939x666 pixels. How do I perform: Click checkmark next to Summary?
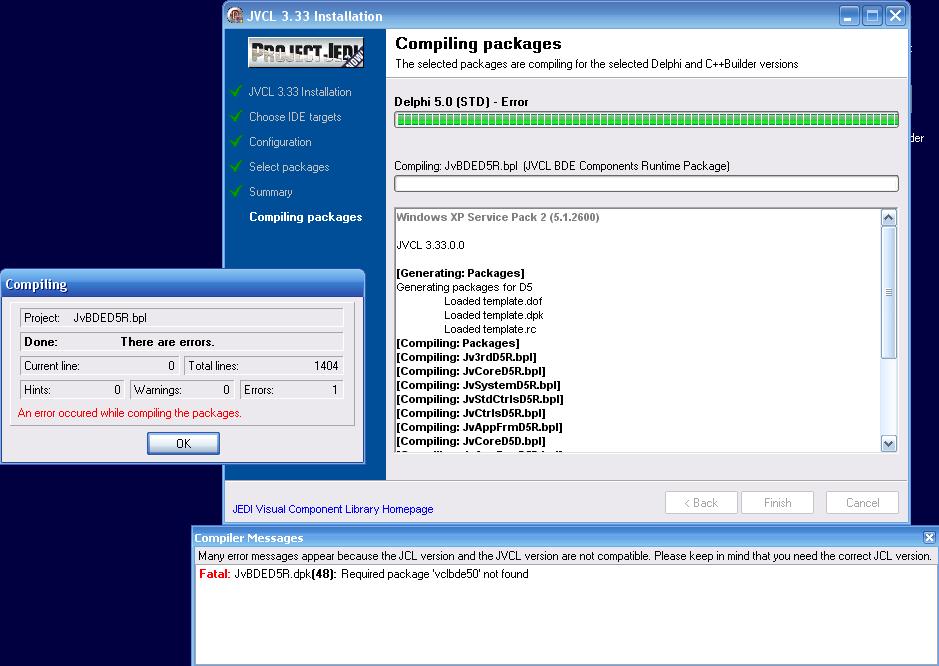[237, 191]
